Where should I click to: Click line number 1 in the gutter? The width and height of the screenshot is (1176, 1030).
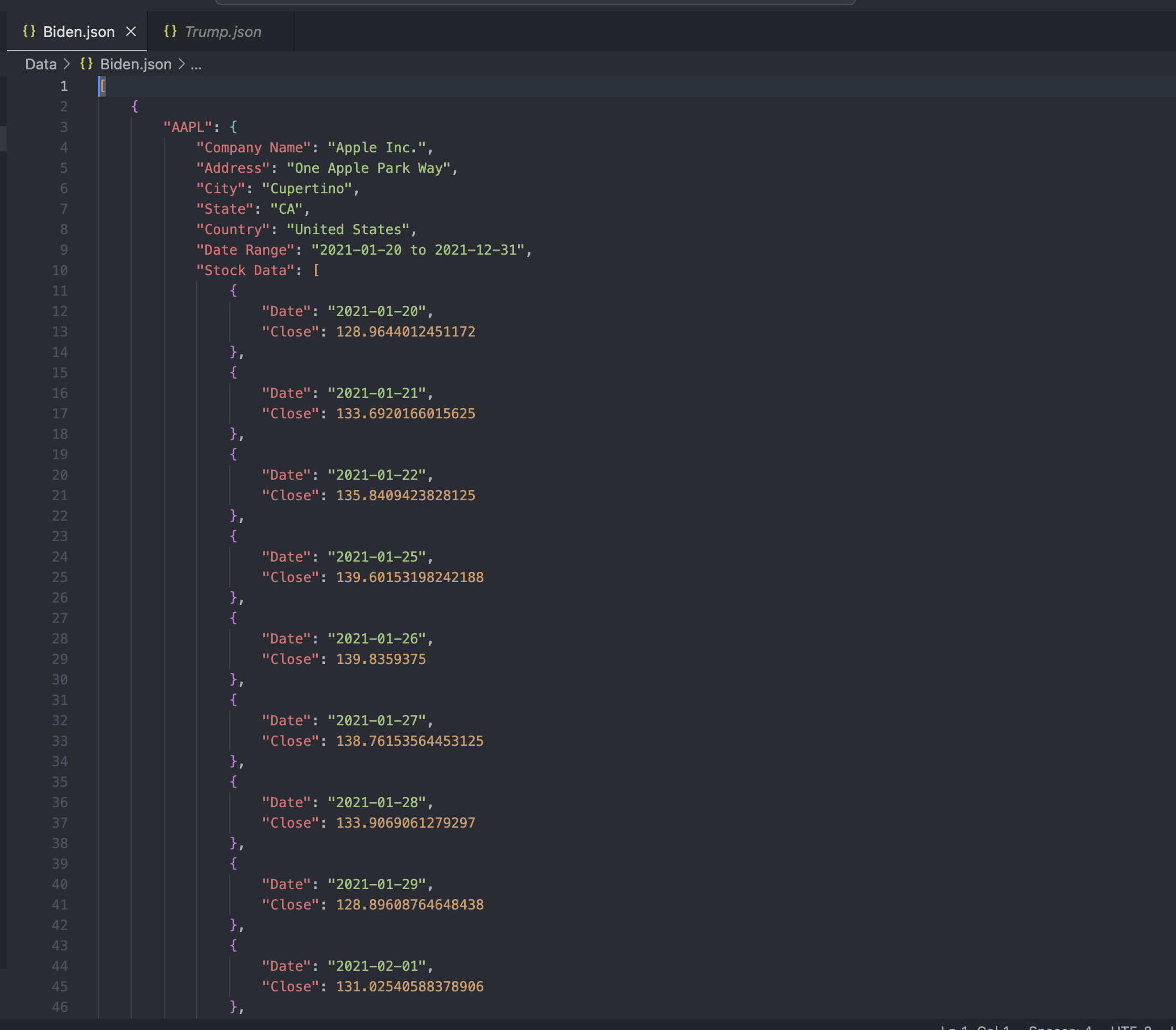click(64, 86)
